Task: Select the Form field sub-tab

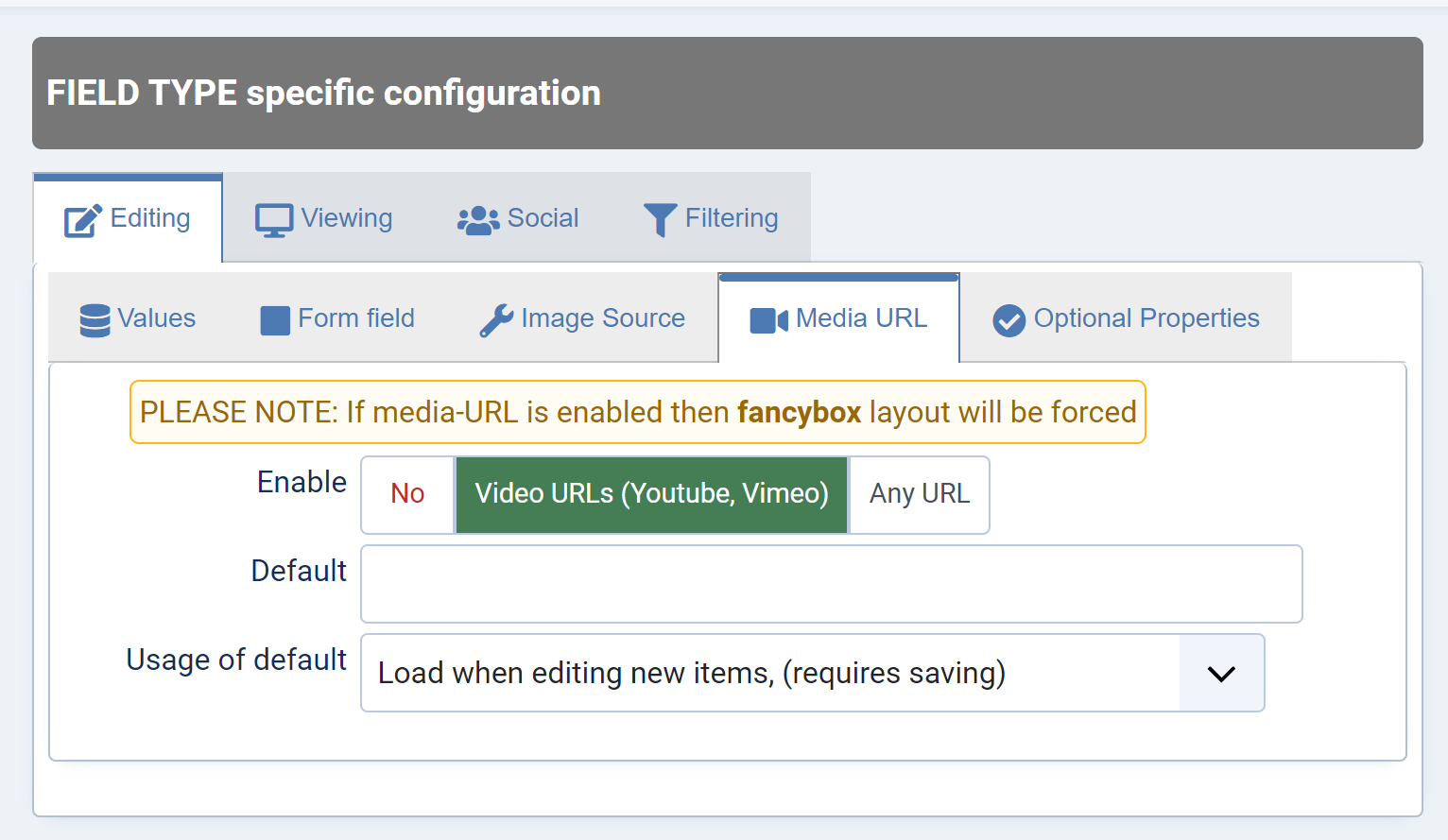Action: click(x=337, y=318)
